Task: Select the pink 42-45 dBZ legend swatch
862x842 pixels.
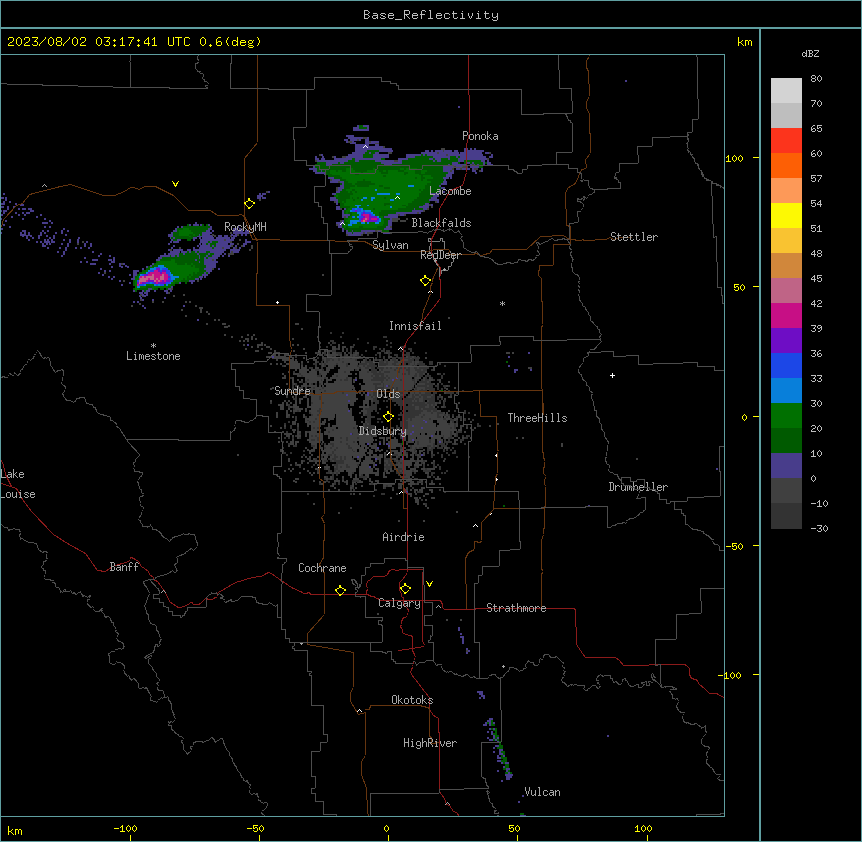Action: pos(786,291)
